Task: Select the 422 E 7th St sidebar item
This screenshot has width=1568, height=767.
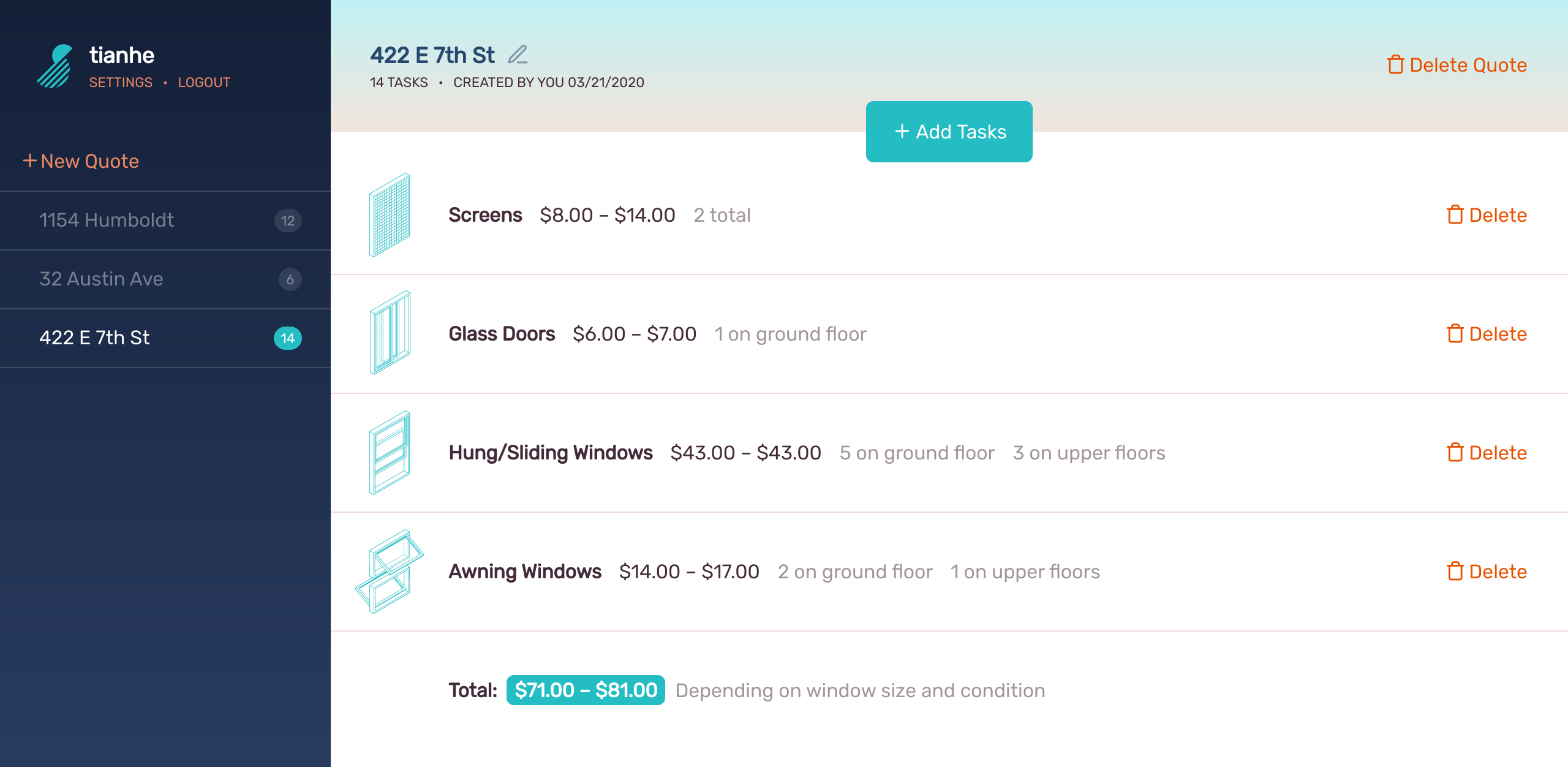Action: point(165,338)
